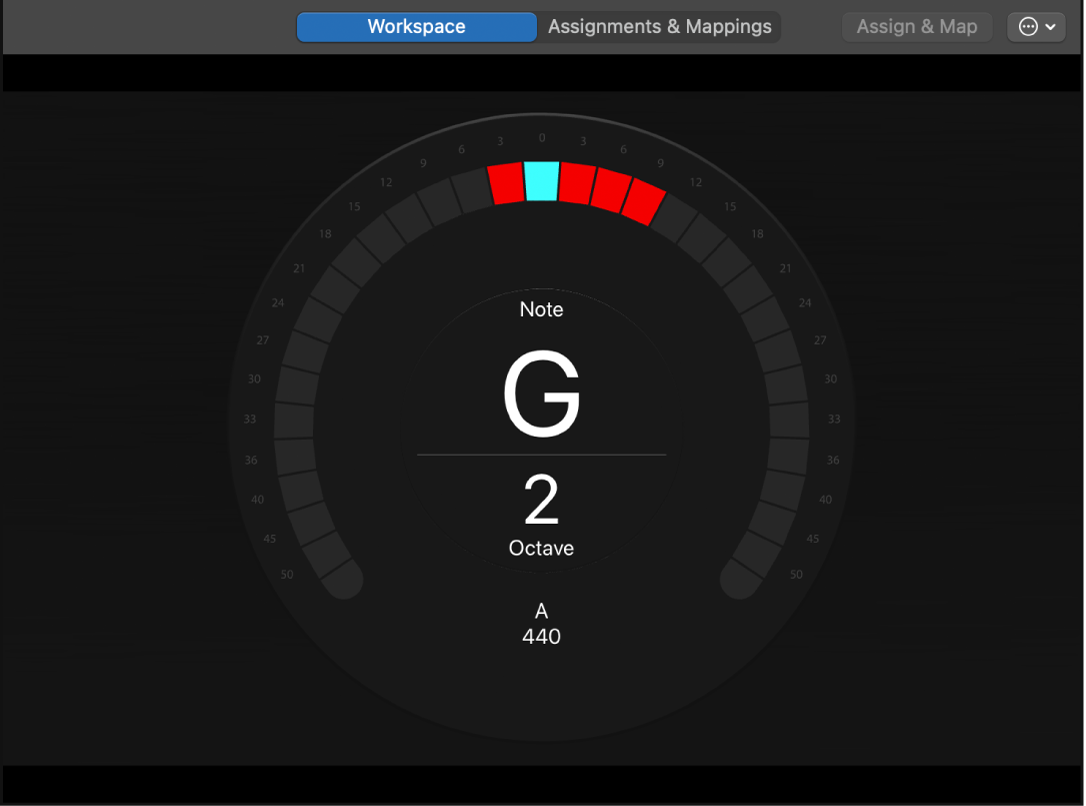Open the note display showing G
The image size is (1086, 806).
[541, 392]
